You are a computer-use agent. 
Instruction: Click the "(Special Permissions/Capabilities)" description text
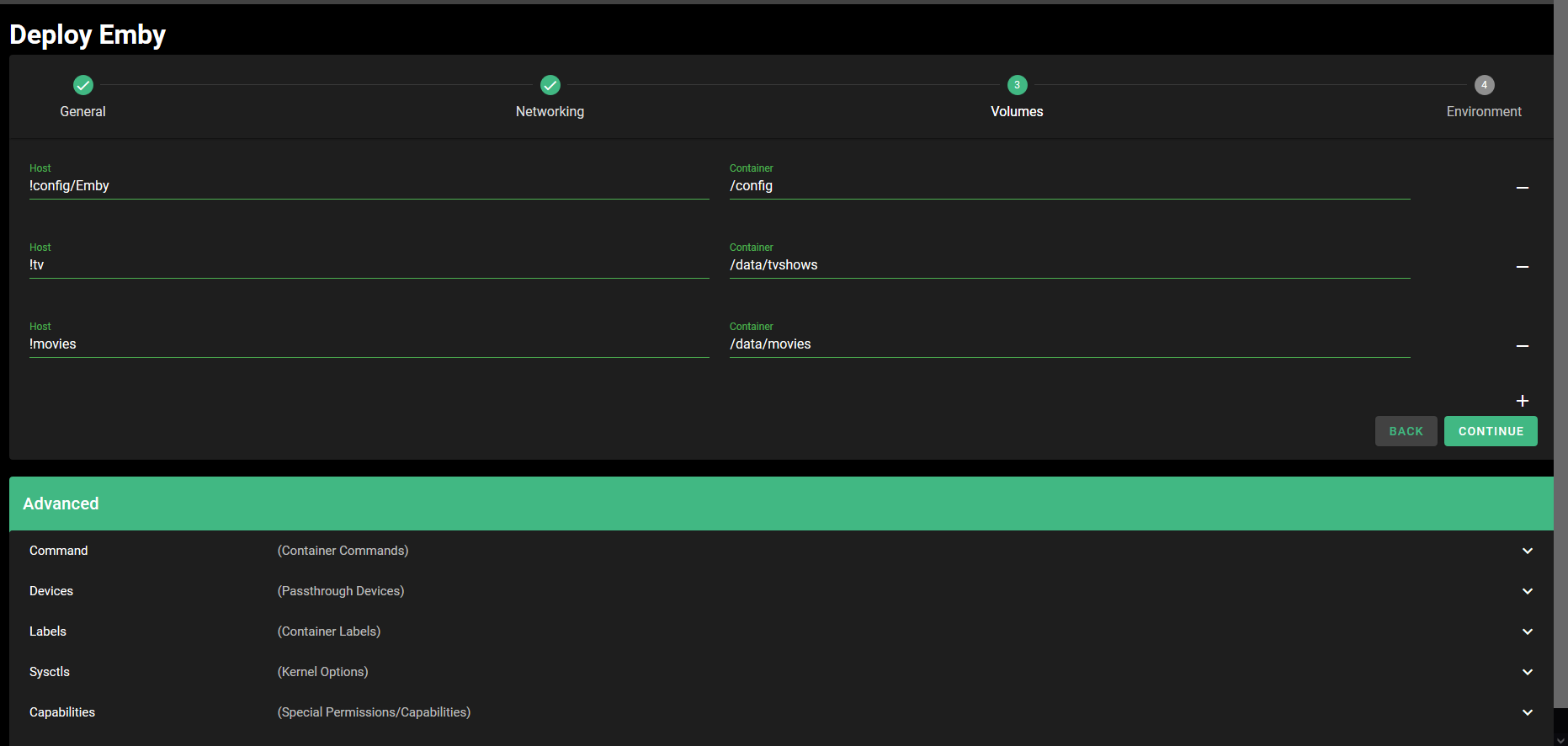pyautogui.click(x=374, y=712)
